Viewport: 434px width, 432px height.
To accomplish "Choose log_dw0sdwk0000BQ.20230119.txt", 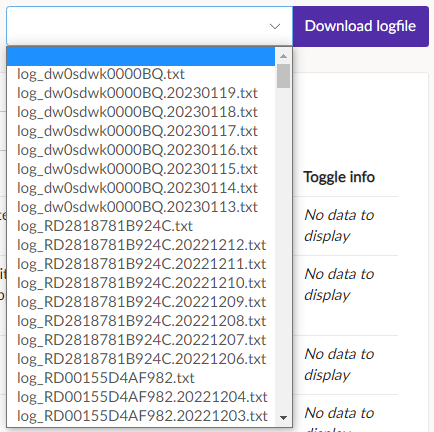I will point(141,93).
